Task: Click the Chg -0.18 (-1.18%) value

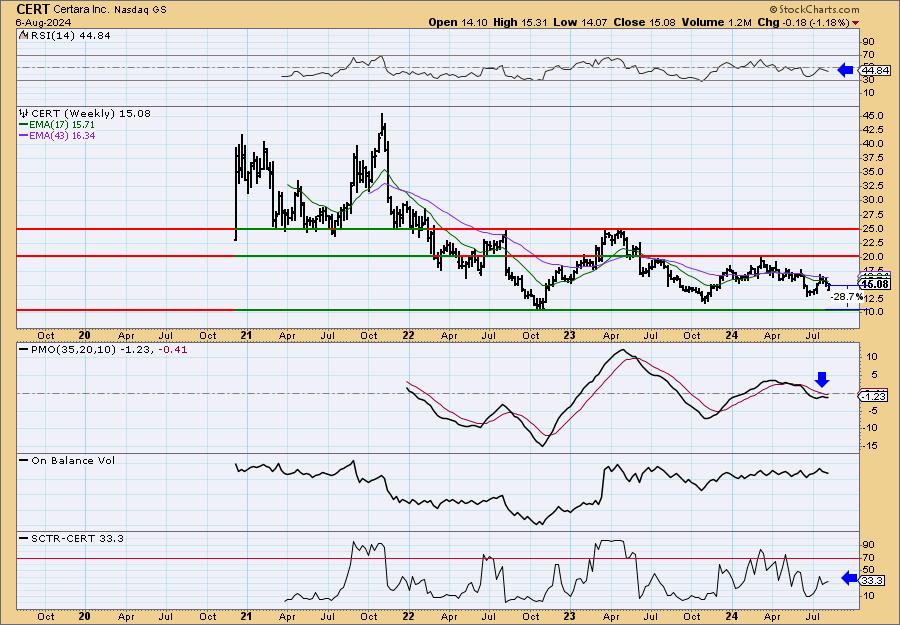Action: tap(803, 22)
